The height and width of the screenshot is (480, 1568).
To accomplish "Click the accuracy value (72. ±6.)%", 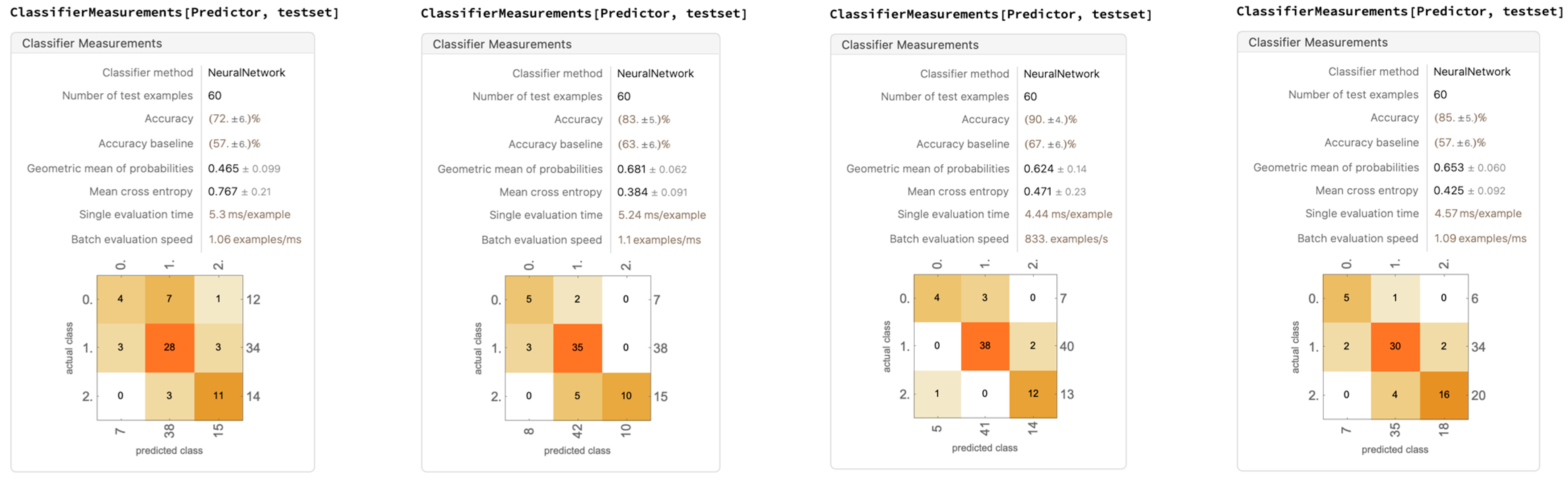I will [x=234, y=119].
